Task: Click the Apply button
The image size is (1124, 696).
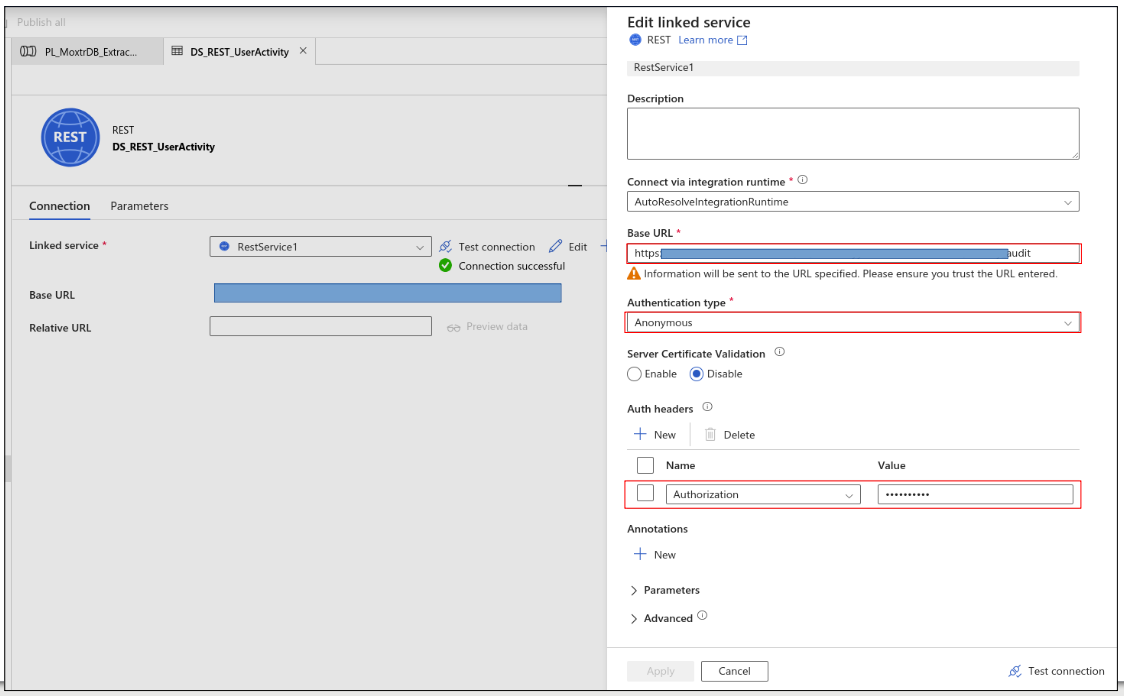Action: click(x=660, y=671)
